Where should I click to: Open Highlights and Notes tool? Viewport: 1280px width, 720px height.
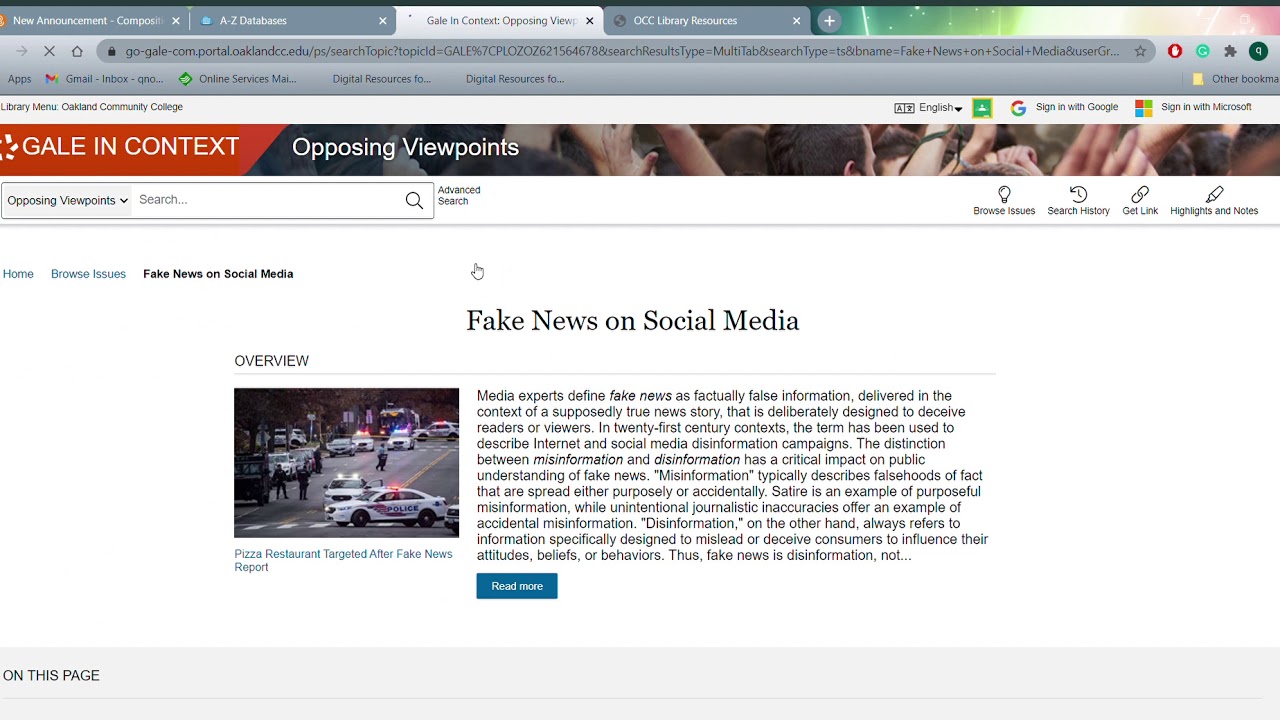click(x=1214, y=201)
